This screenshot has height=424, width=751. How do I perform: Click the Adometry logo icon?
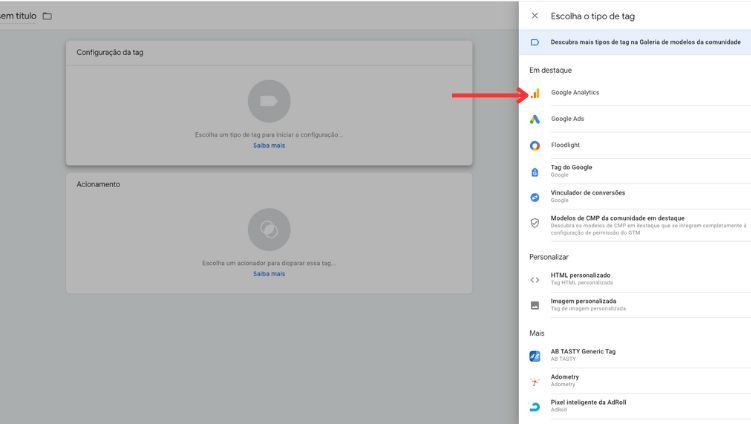[x=535, y=381]
